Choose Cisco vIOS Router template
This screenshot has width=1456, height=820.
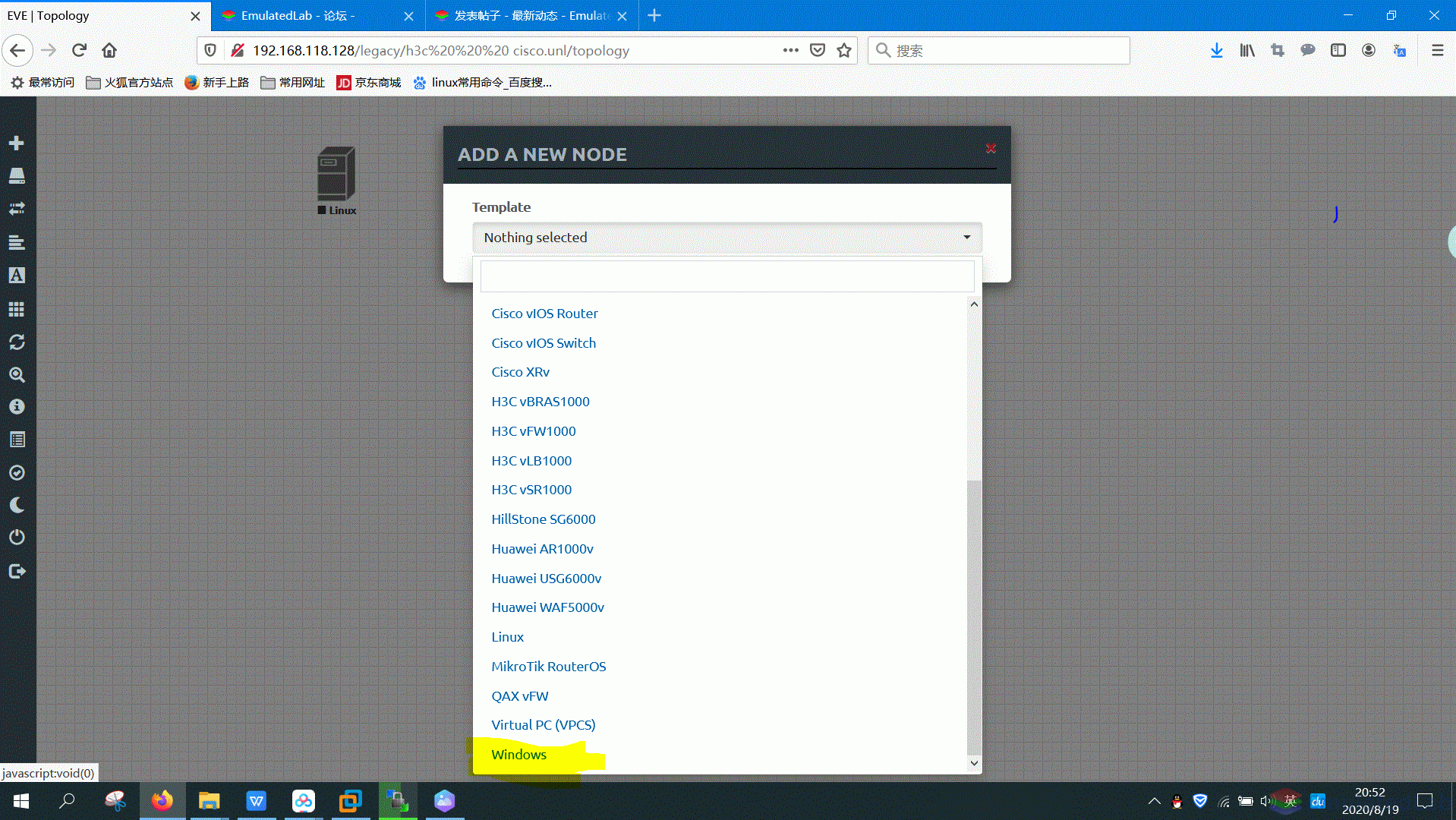click(x=544, y=314)
